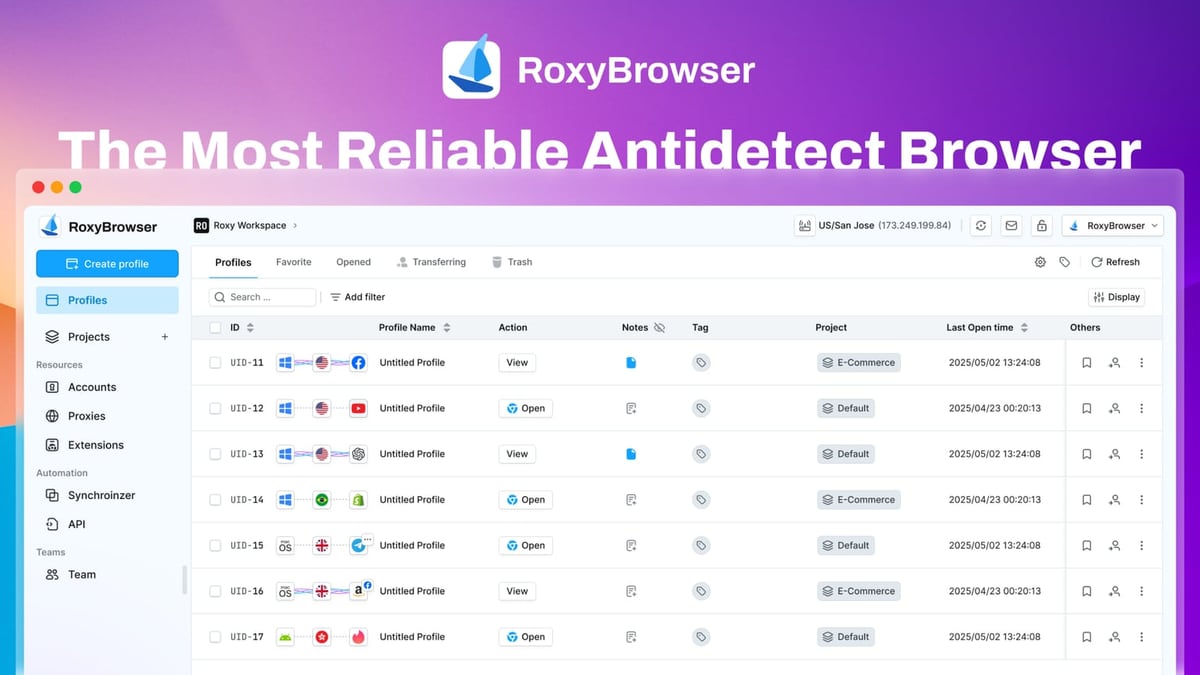Click the Tinder icon in UID-17 row
Viewport: 1200px width, 675px height.
click(x=358, y=637)
